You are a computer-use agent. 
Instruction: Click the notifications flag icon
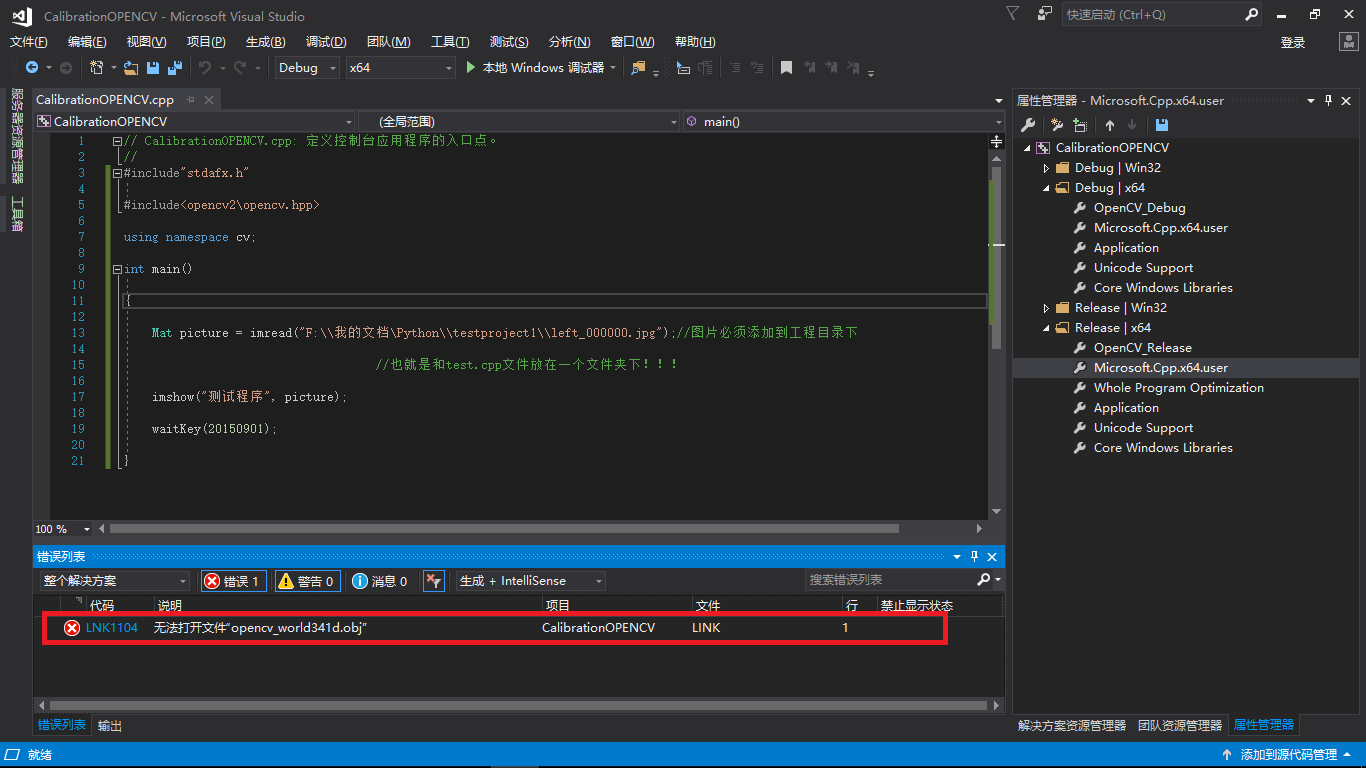point(1013,14)
